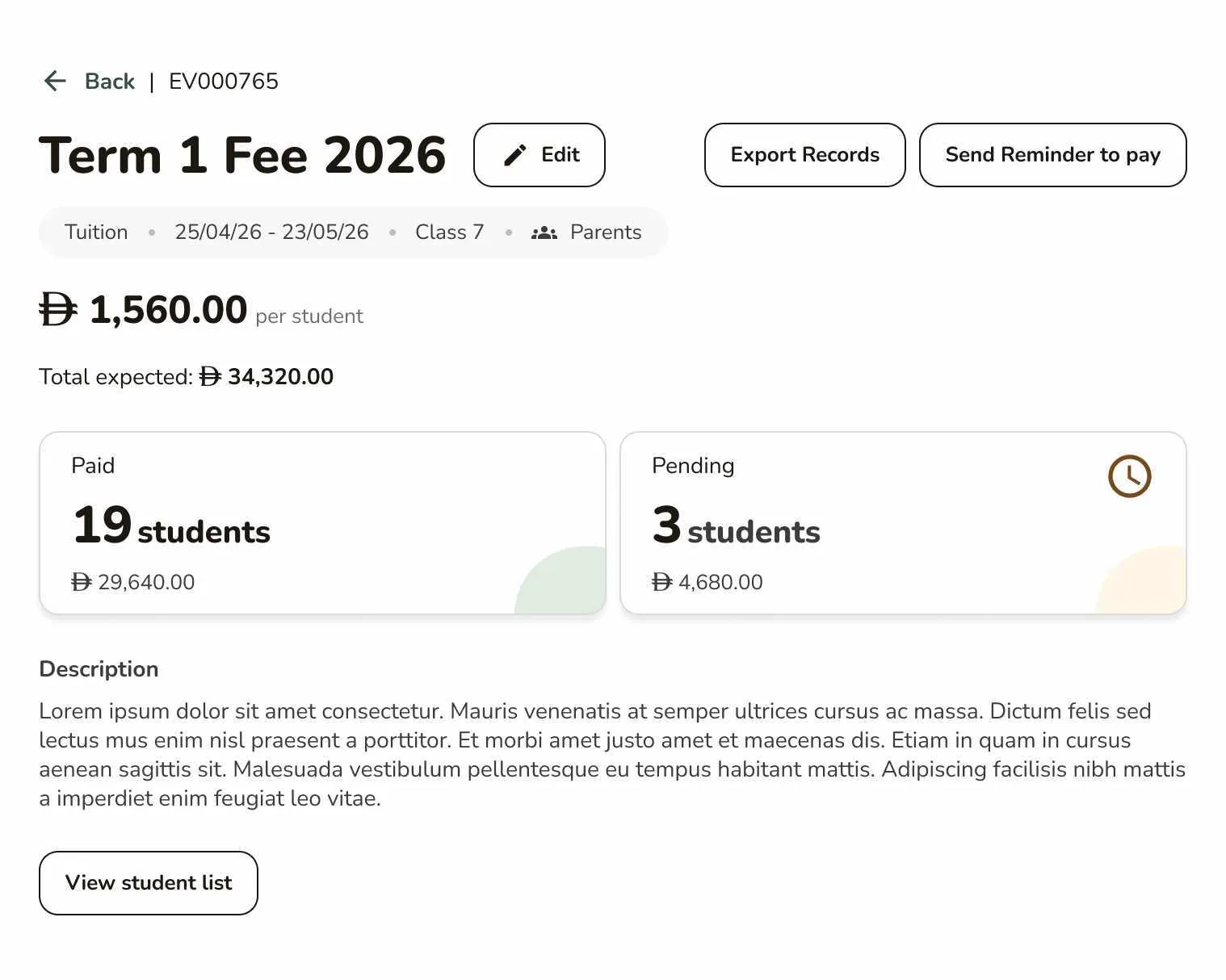This screenshot has height=980, width=1226.
Task: Click the Parents group icon
Action: tap(544, 232)
